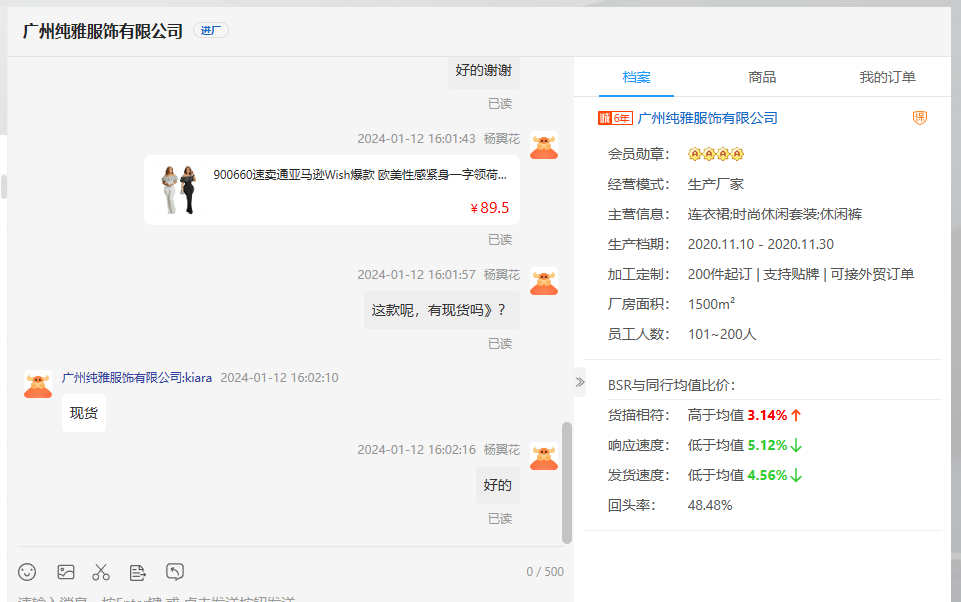Click the ¥89.5 price on product card
Image resolution: width=961 pixels, height=602 pixels.
pos(490,208)
